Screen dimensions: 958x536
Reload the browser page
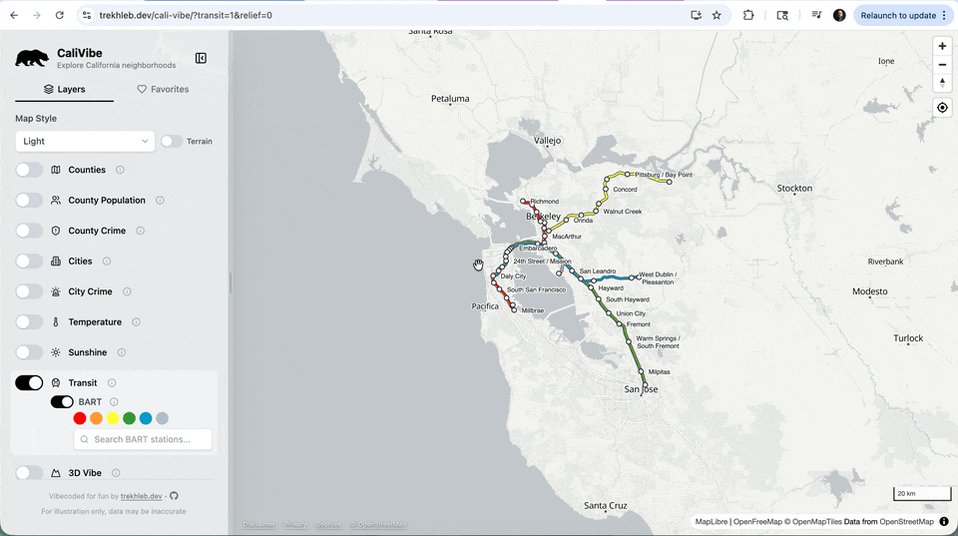point(59,15)
